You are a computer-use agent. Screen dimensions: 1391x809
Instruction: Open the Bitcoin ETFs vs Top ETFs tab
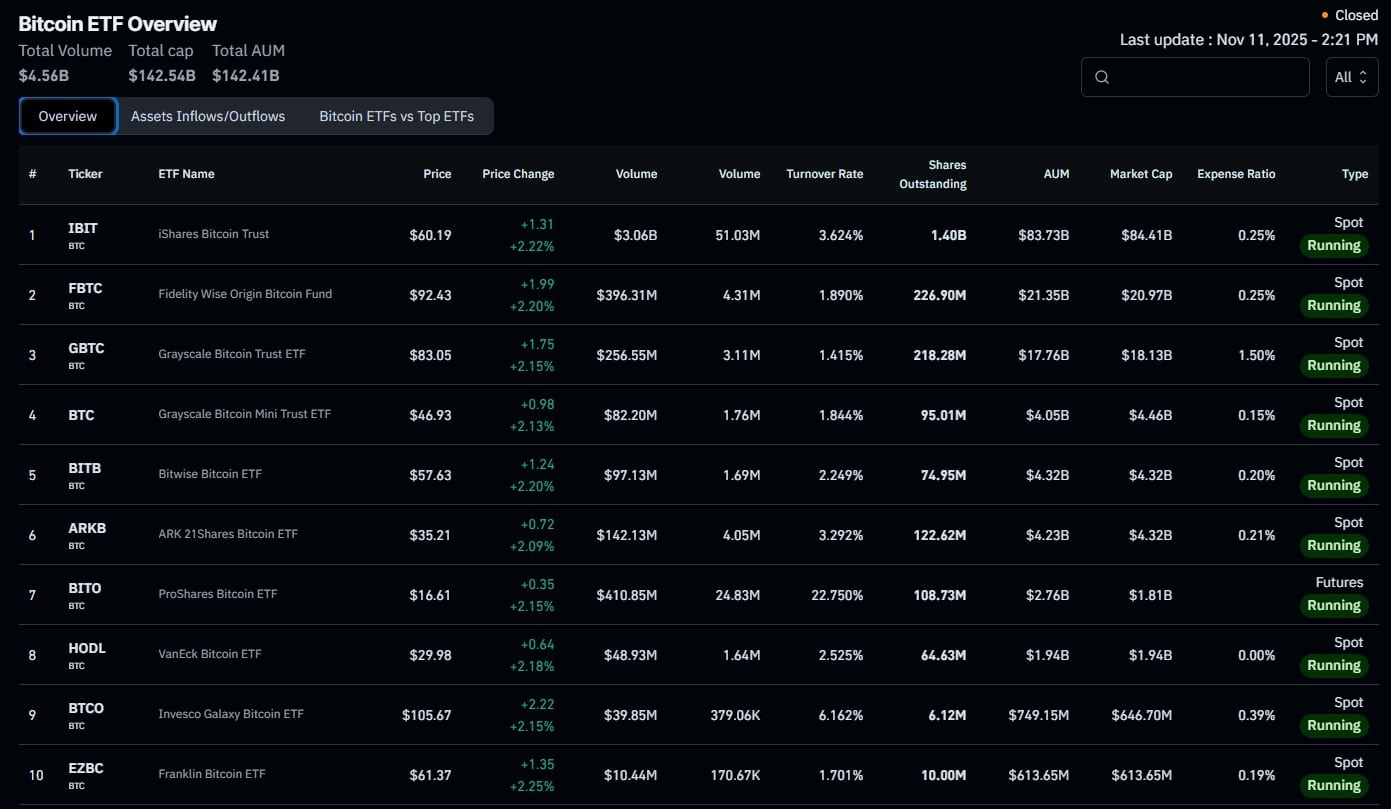click(x=395, y=116)
